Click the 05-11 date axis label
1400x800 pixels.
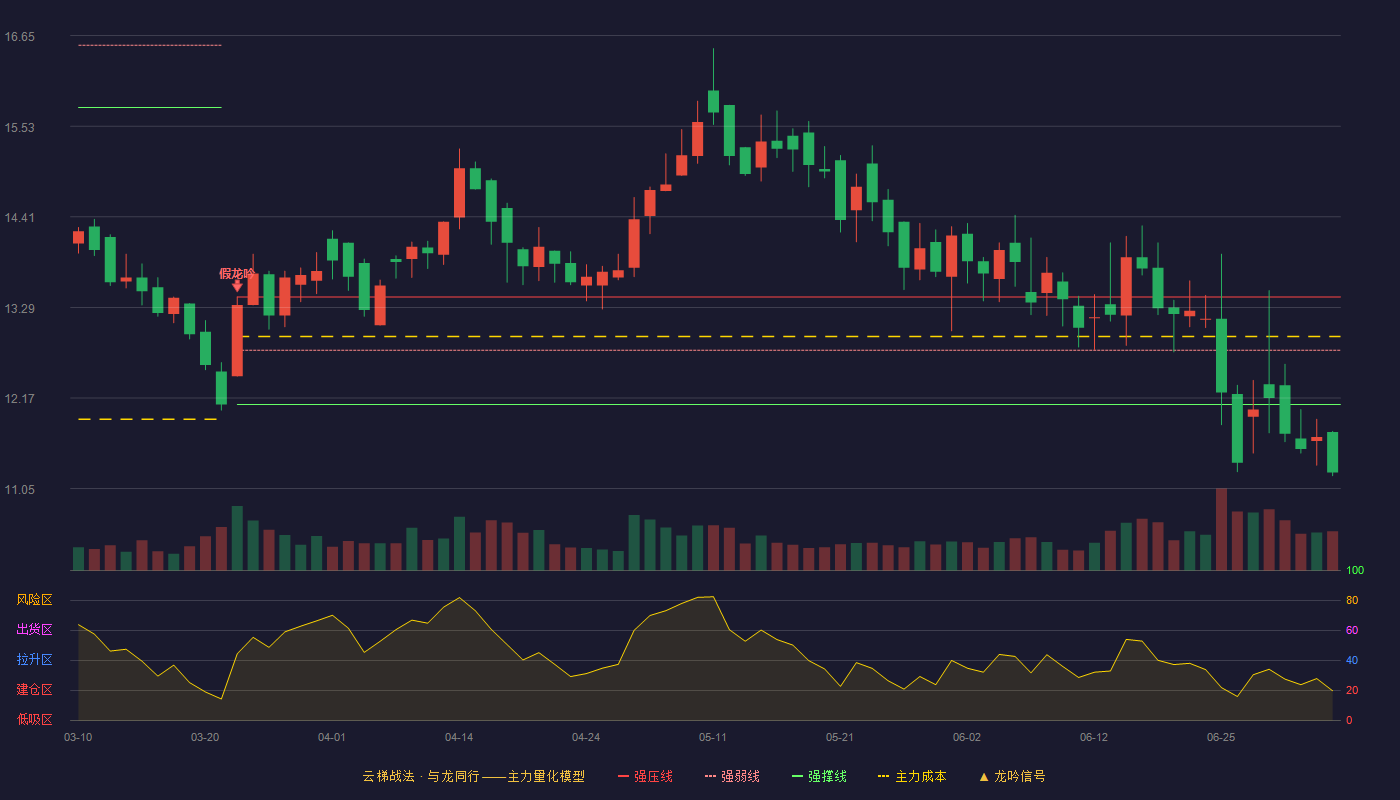click(713, 737)
